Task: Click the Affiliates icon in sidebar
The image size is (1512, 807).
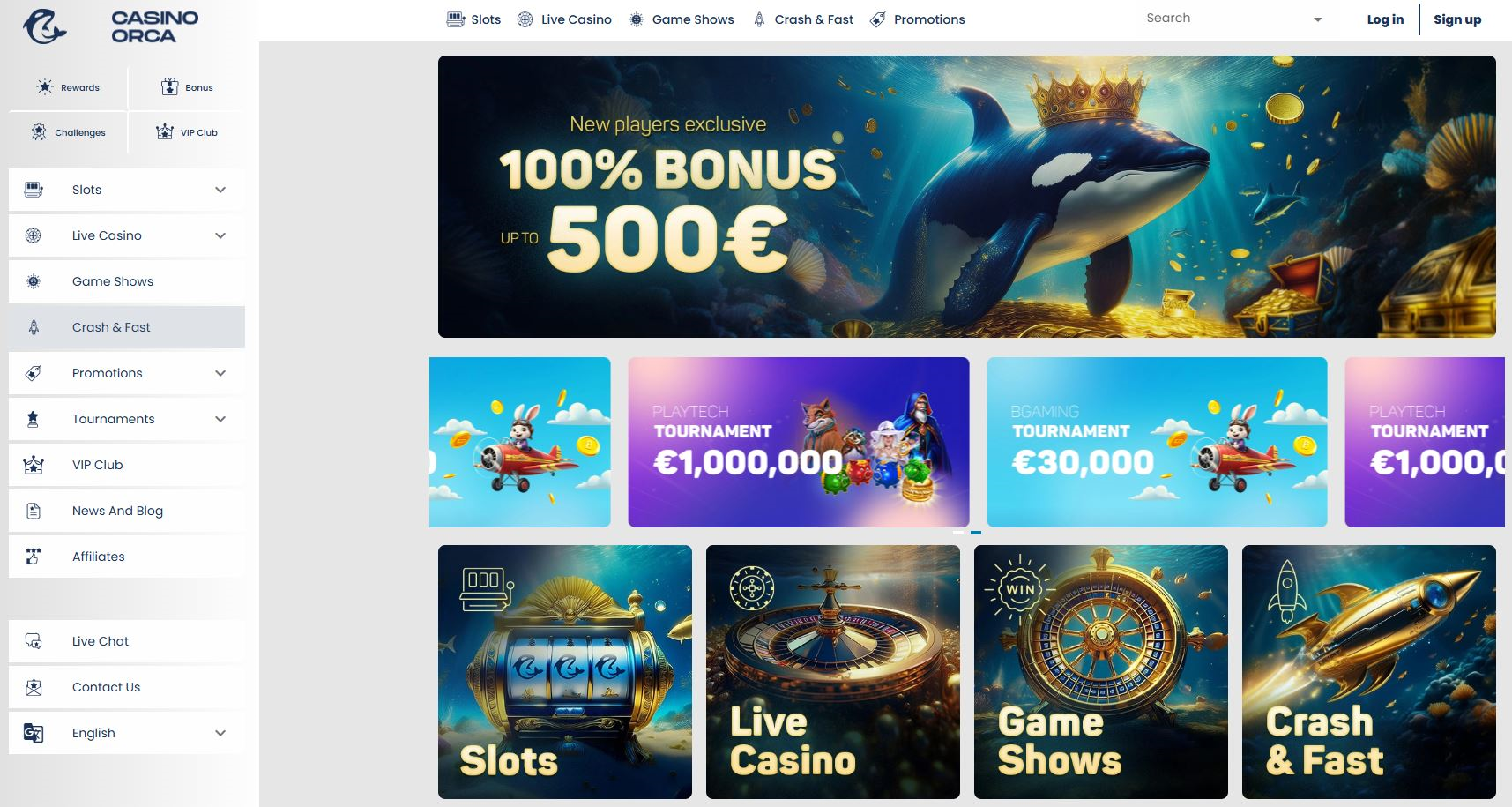Action: [x=34, y=557]
